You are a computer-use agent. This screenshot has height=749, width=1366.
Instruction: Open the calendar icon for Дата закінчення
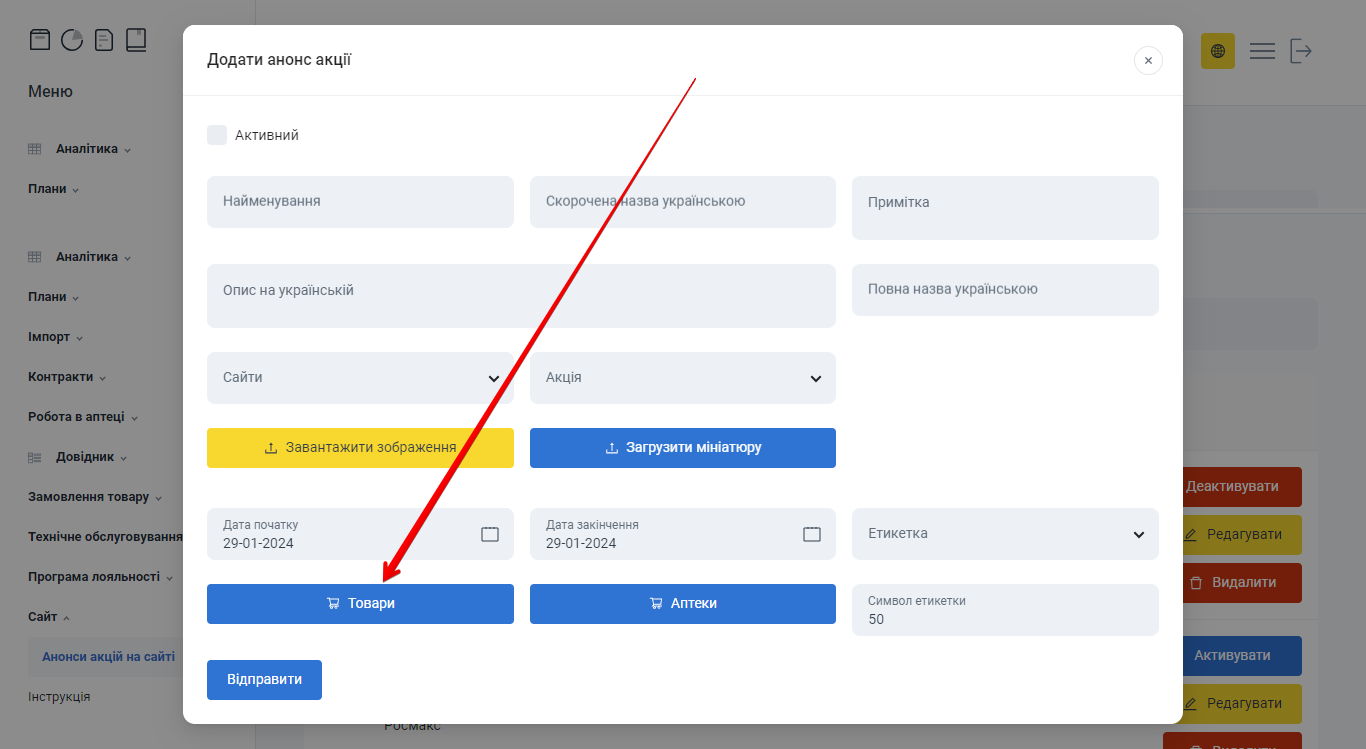coord(812,534)
